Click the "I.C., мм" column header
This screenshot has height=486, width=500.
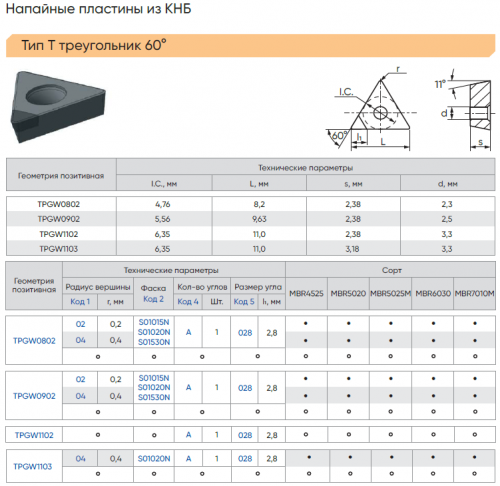click(x=164, y=183)
